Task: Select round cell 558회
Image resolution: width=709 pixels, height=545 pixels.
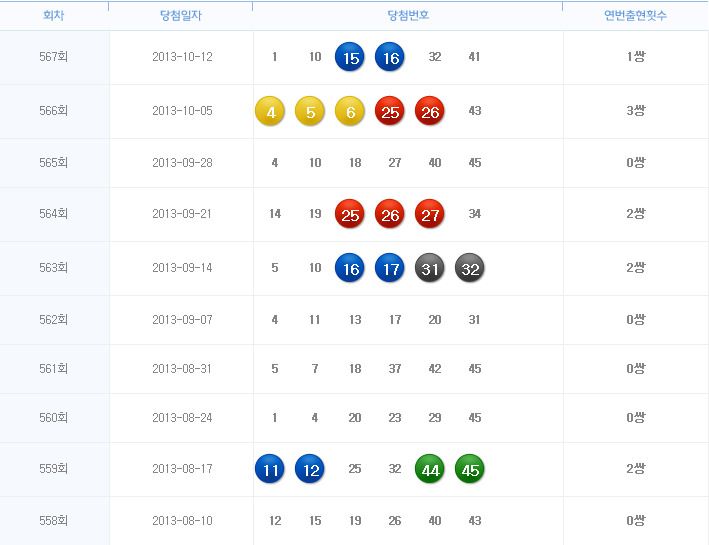Action: (x=54, y=521)
